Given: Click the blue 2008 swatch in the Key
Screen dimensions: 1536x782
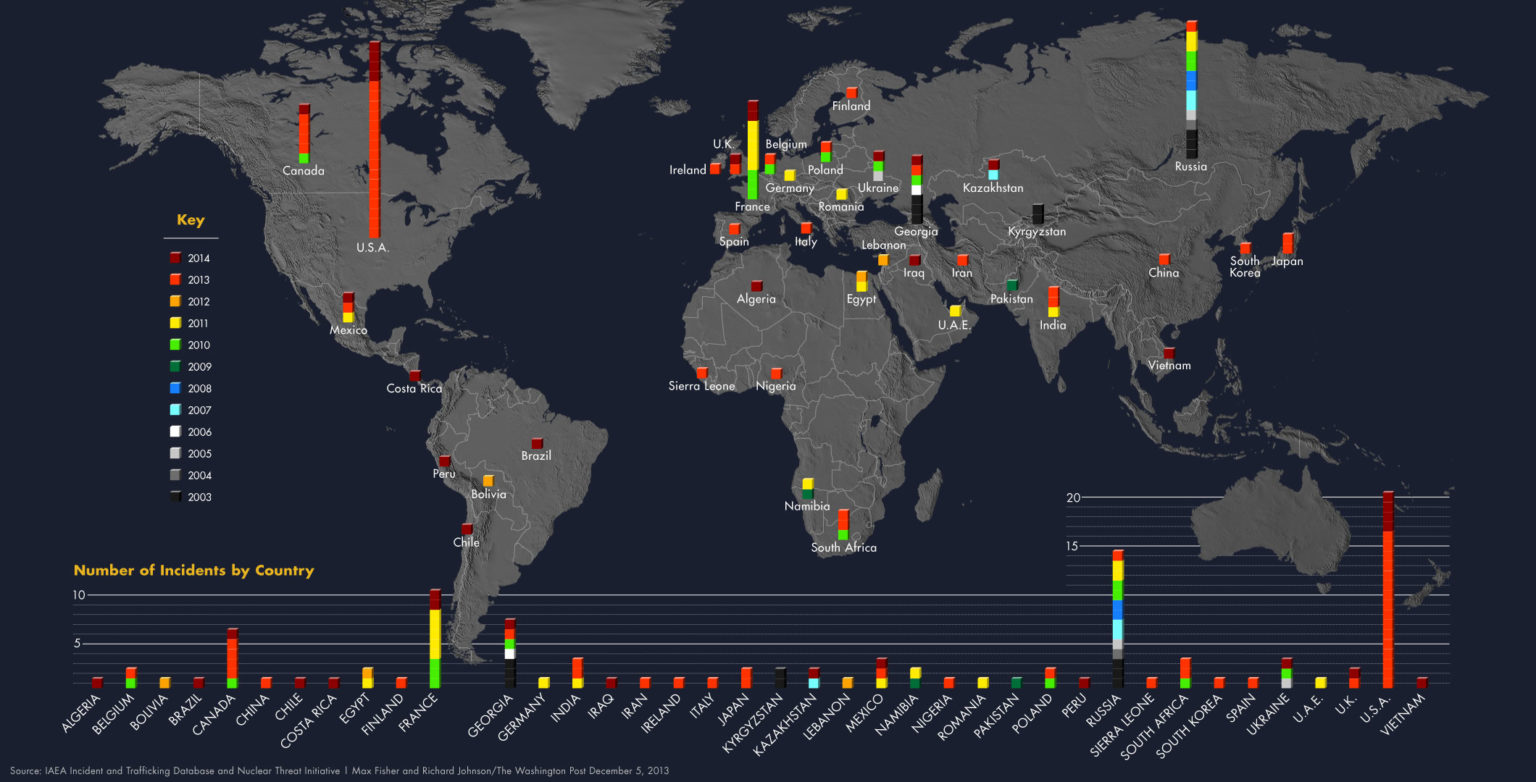Looking at the screenshot, I should pos(176,388).
